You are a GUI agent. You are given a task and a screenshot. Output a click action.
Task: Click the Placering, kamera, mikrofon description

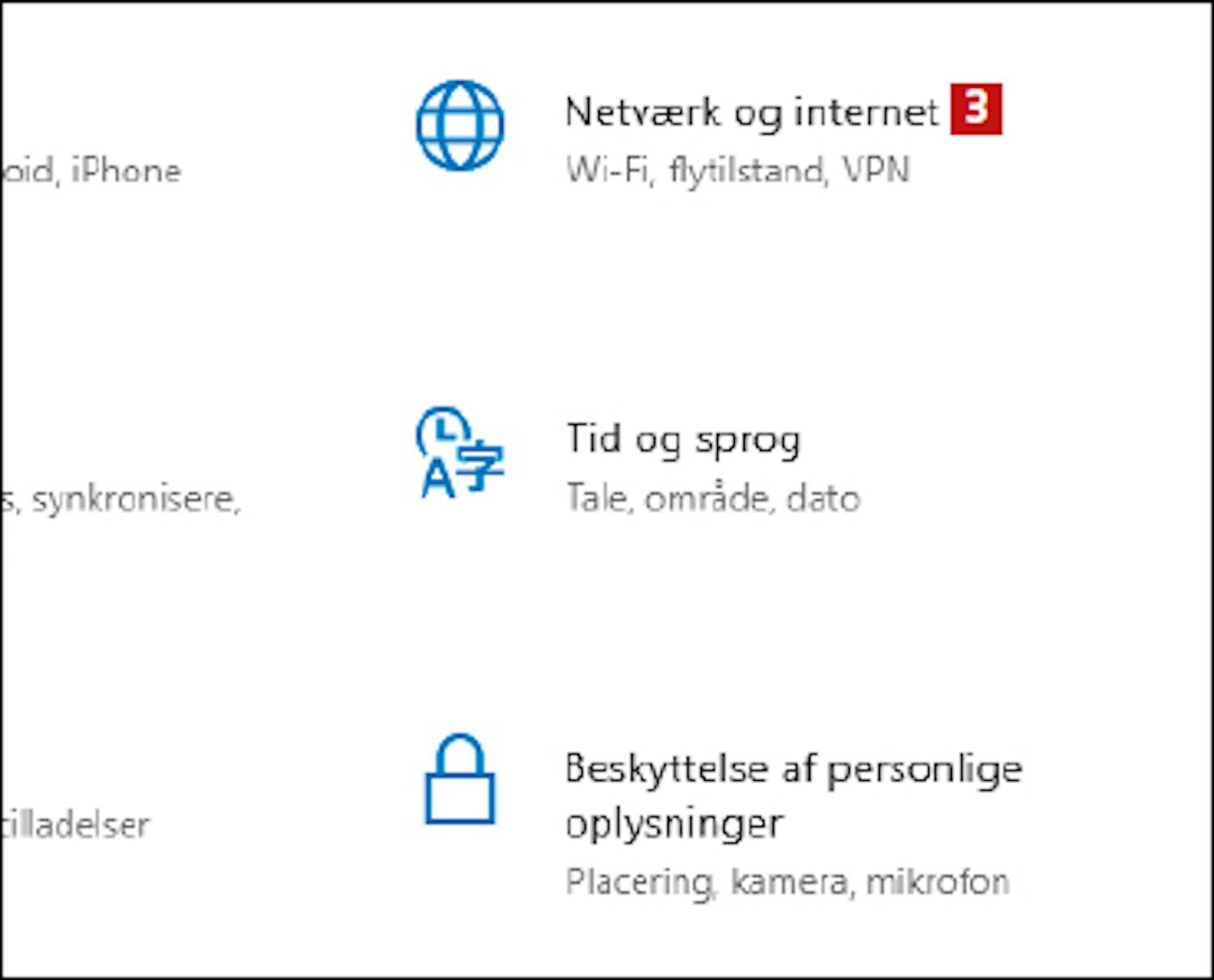[x=787, y=882]
